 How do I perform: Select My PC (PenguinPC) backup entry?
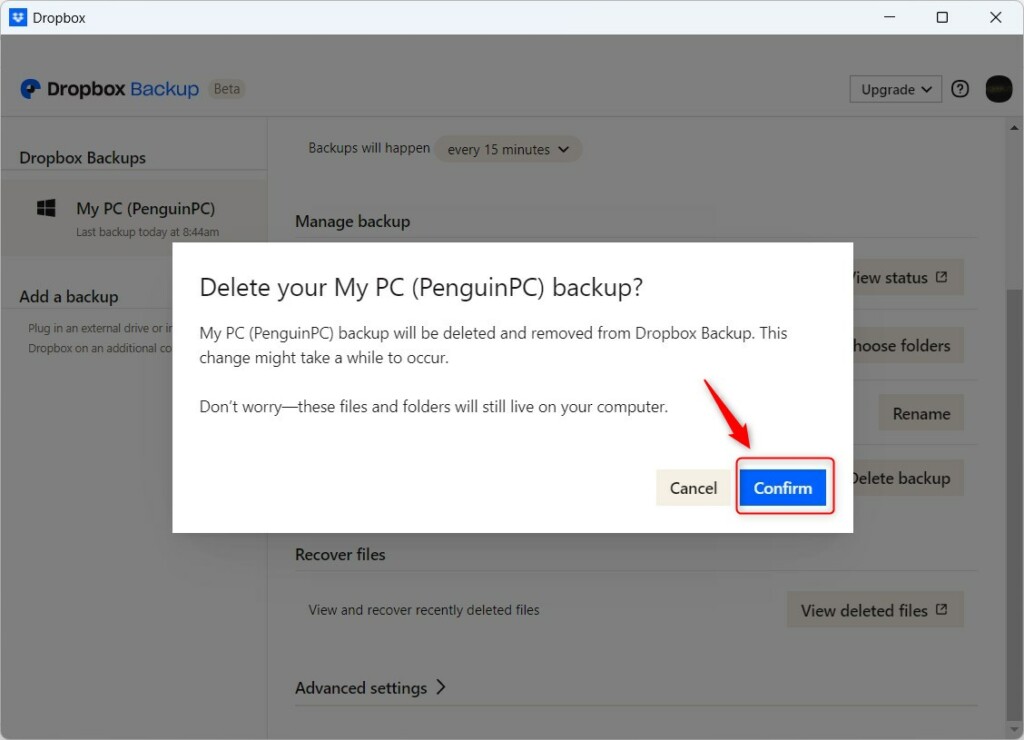coord(134,218)
